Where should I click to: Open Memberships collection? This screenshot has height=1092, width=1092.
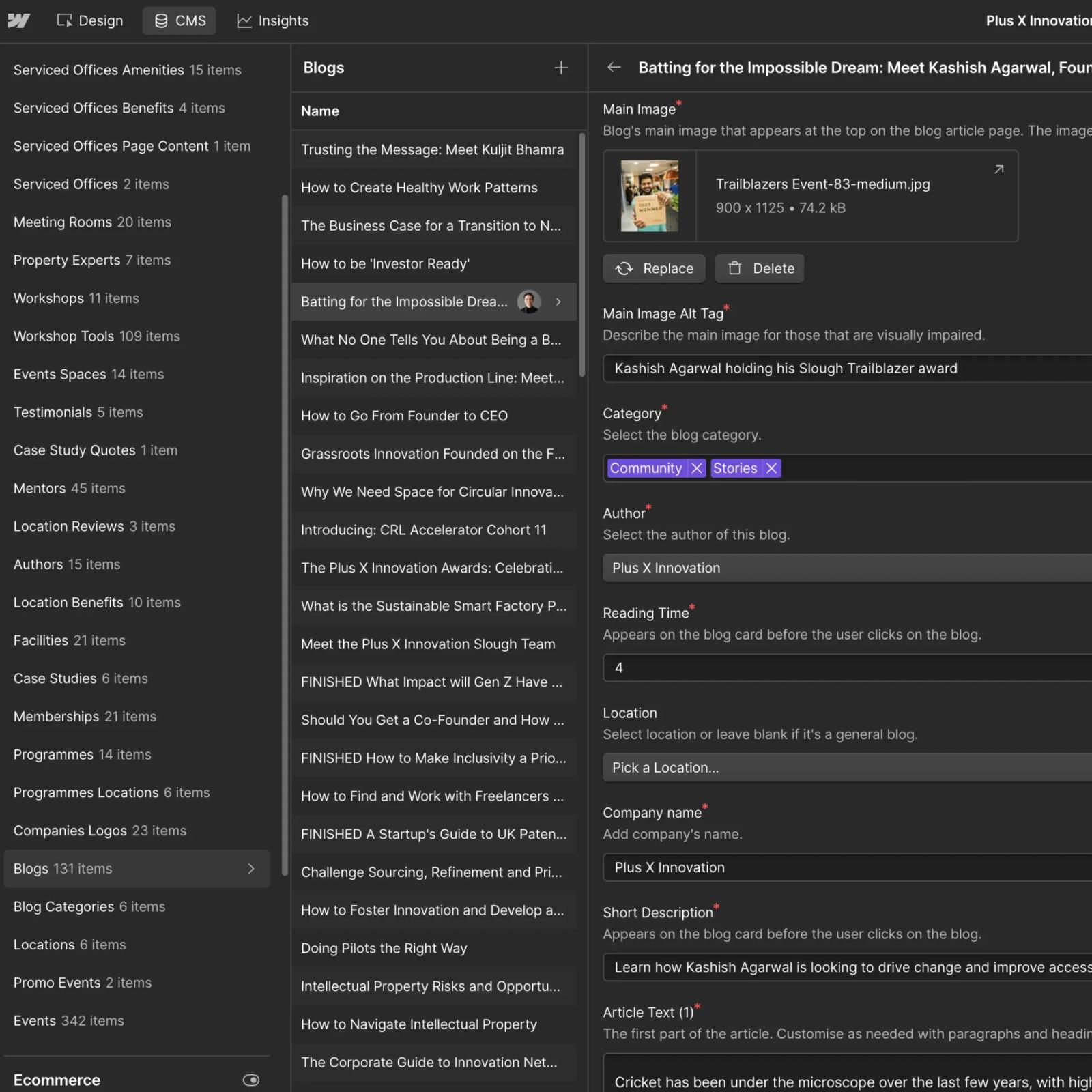pyautogui.click(x=85, y=717)
